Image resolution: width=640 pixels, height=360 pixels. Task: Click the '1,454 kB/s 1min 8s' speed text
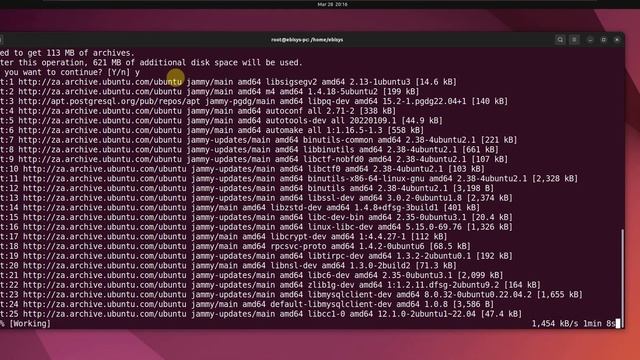573,324
